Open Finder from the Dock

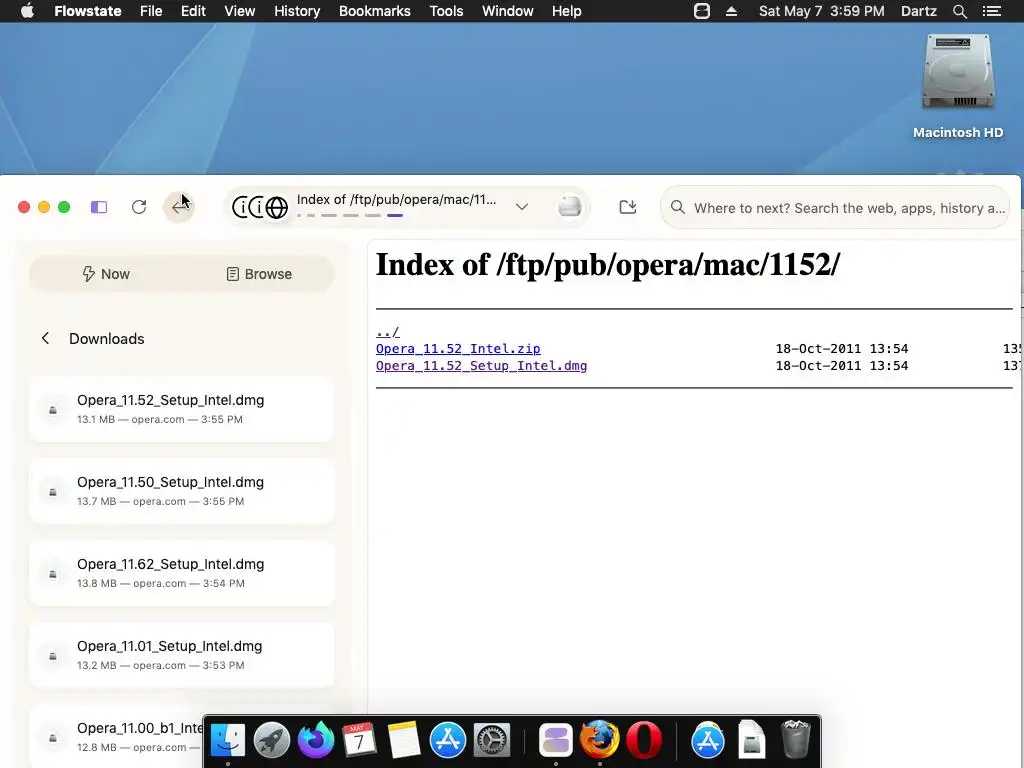click(x=227, y=740)
